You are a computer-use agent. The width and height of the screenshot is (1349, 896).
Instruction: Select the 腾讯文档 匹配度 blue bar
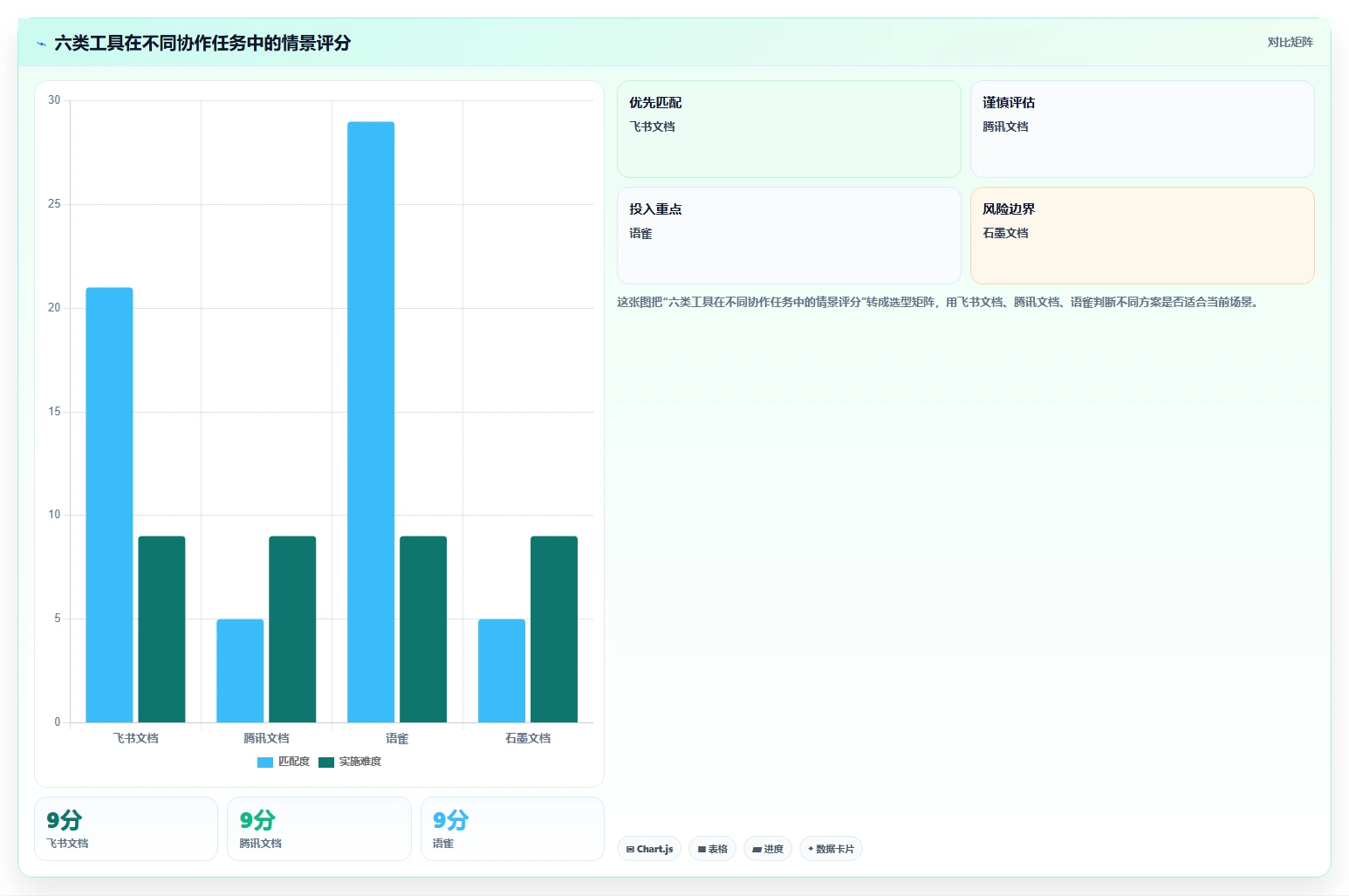pos(240,671)
